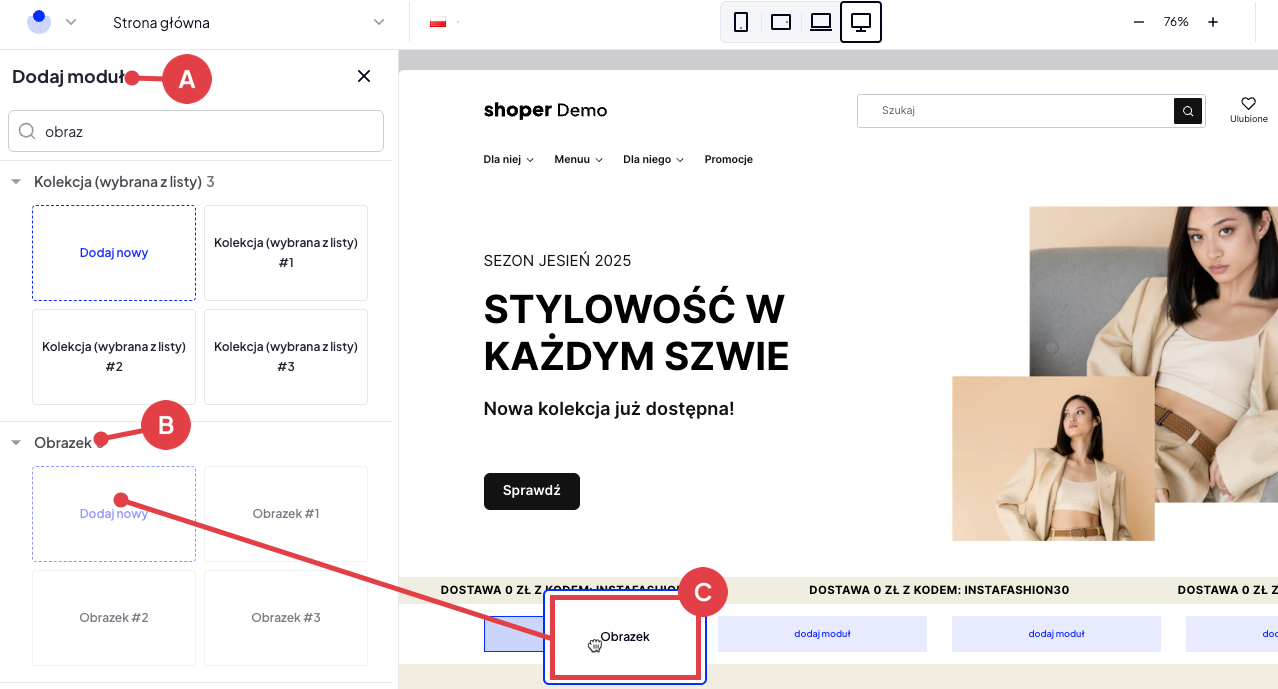
Task: Open Ulubione via the heart icon
Action: tap(1248, 103)
